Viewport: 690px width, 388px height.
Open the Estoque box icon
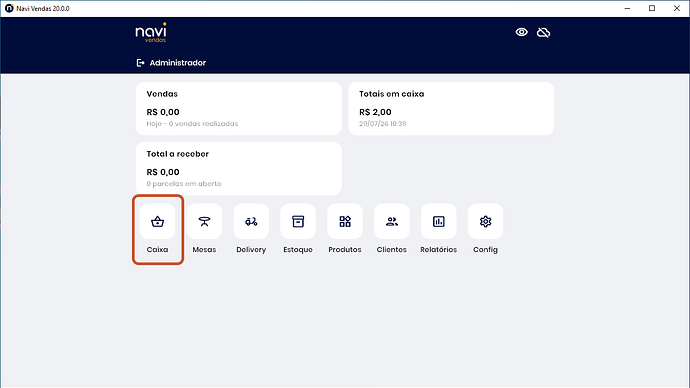pyautogui.click(x=298, y=221)
